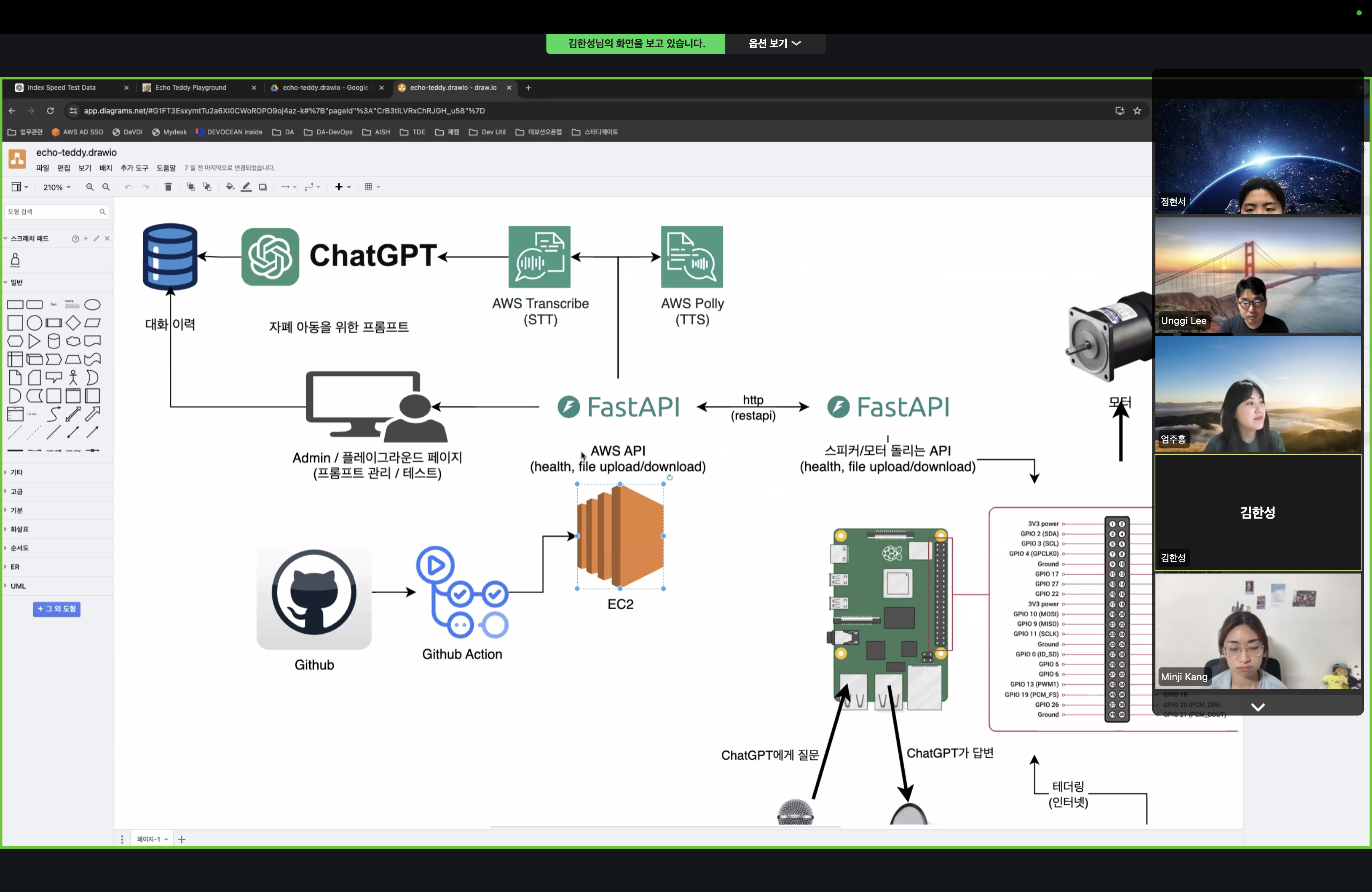
Task: Click the zoom out magnifier in draw.io toolbar
Action: point(106,187)
